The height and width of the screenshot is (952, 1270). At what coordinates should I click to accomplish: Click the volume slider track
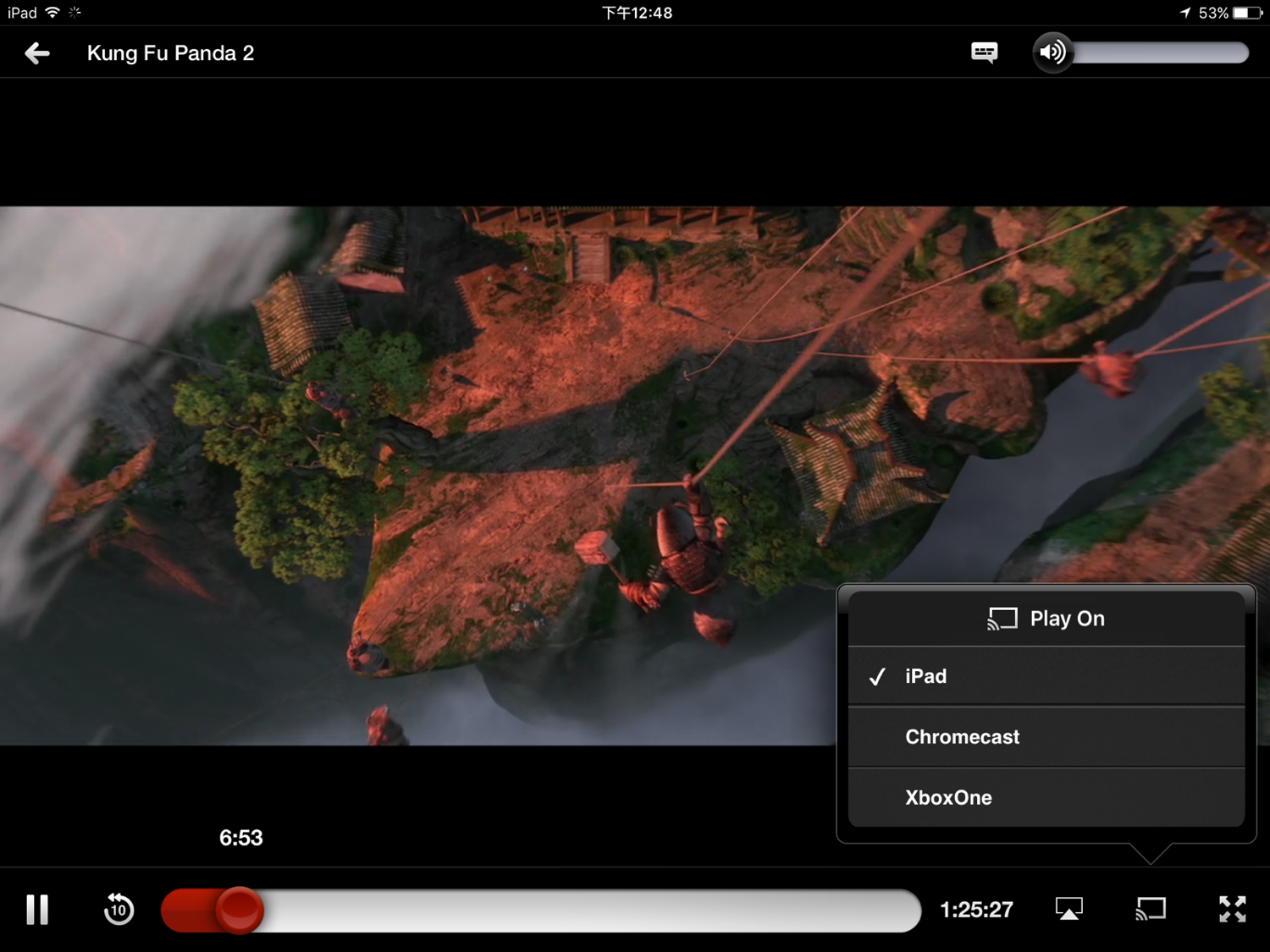(1160, 53)
